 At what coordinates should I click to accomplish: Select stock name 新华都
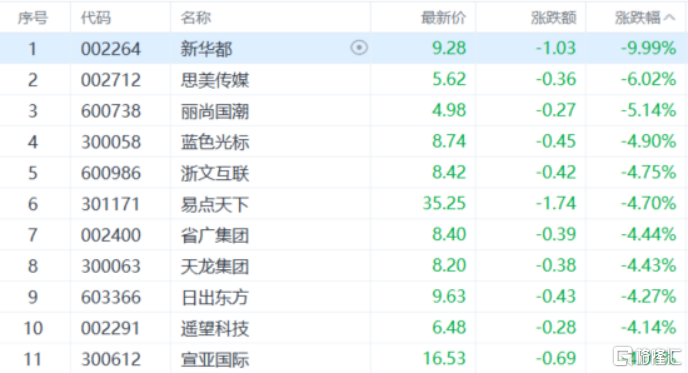[x=206, y=49]
